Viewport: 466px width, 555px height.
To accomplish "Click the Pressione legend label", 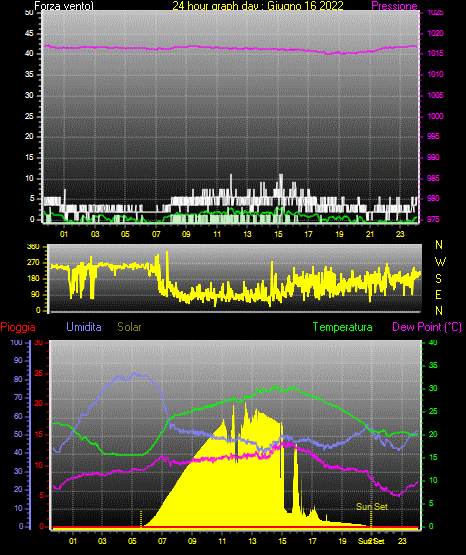I will (x=394, y=6).
